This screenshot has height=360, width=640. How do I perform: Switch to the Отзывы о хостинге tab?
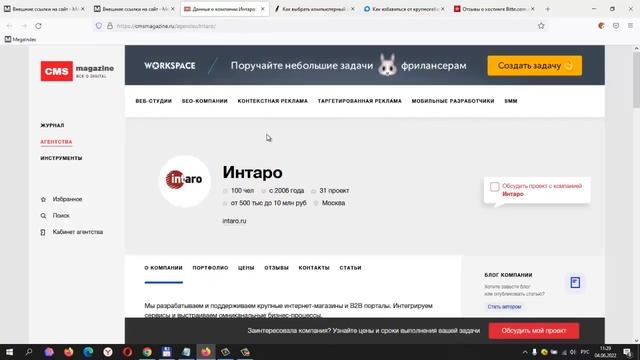coord(494,9)
